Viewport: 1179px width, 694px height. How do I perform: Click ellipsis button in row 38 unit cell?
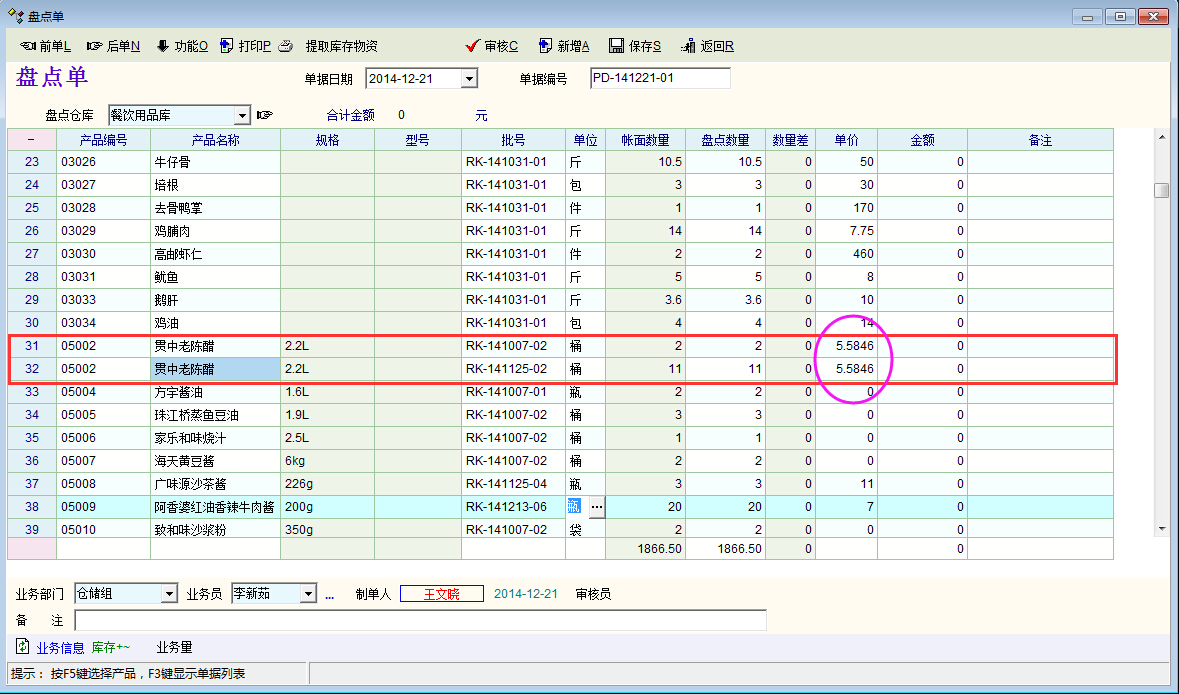pos(596,507)
